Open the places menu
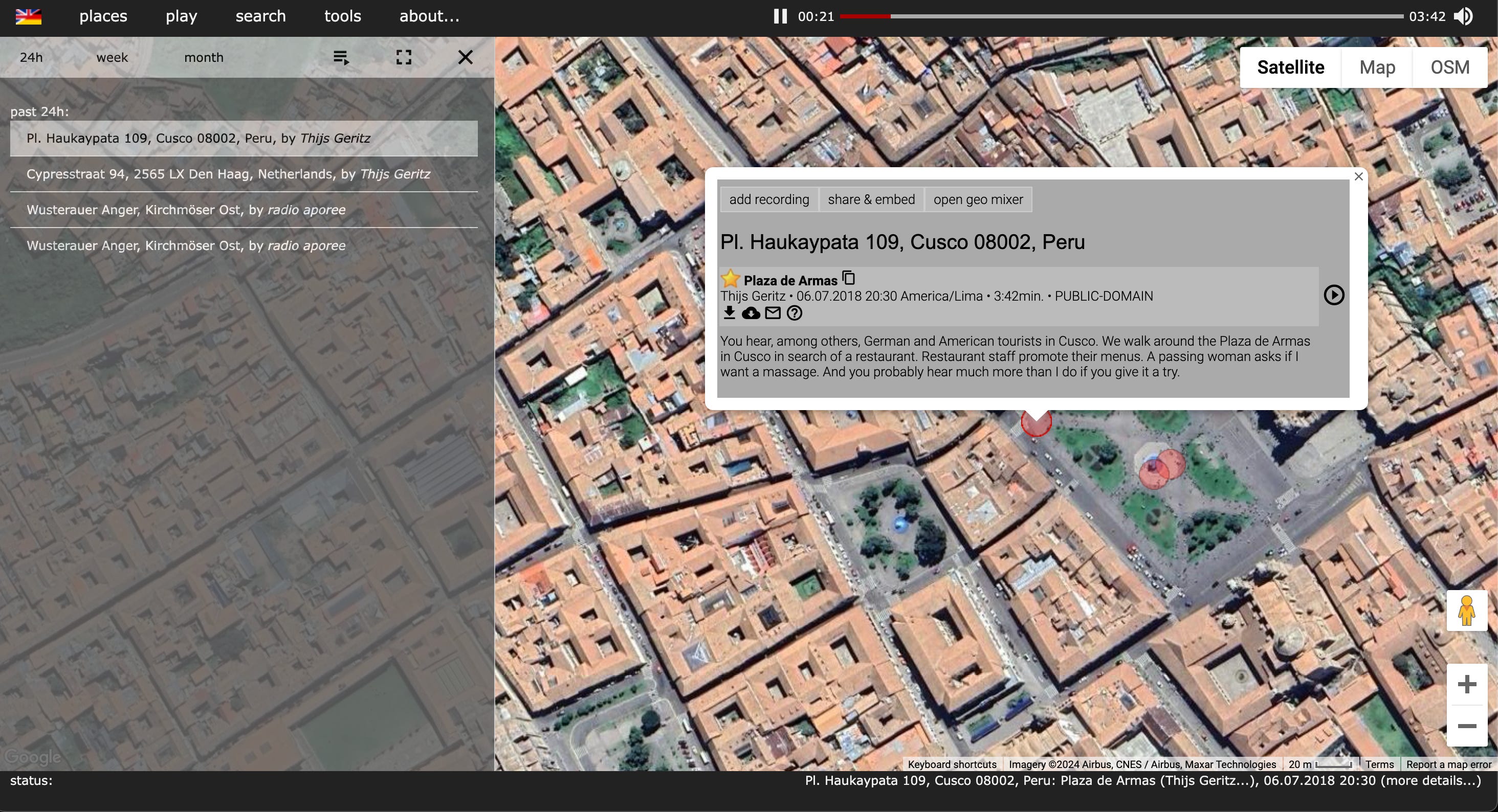 tap(103, 16)
